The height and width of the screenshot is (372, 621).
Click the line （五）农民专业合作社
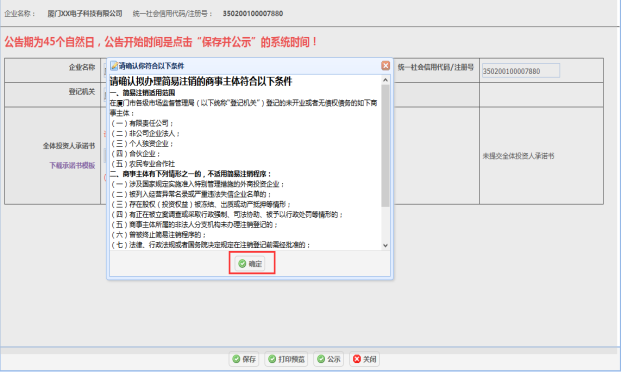(x=143, y=164)
